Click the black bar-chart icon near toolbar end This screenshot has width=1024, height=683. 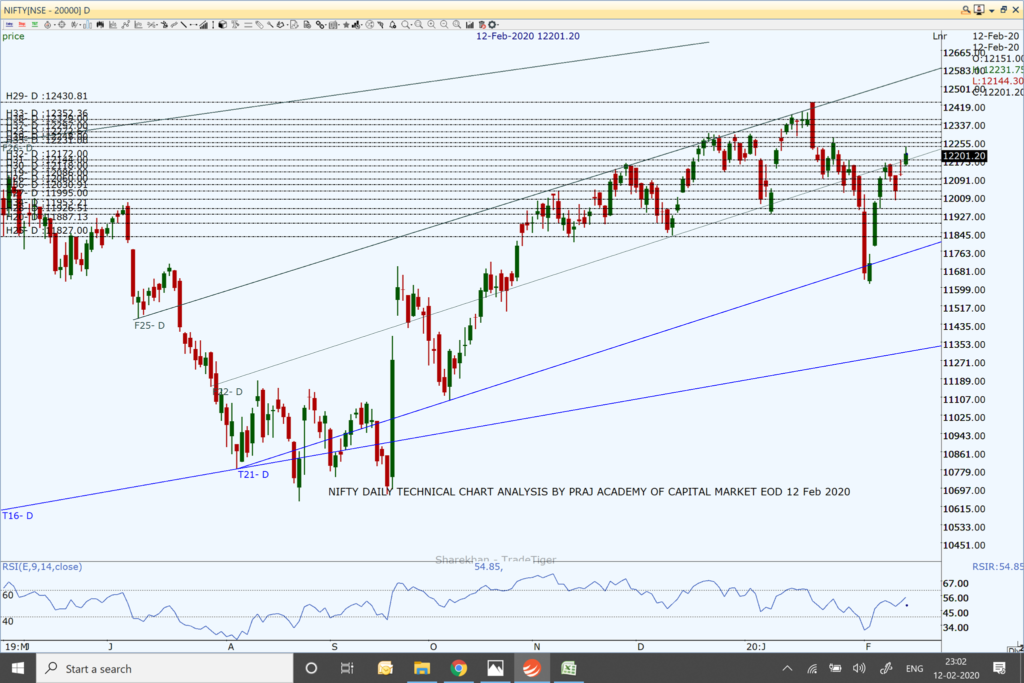pos(470,25)
